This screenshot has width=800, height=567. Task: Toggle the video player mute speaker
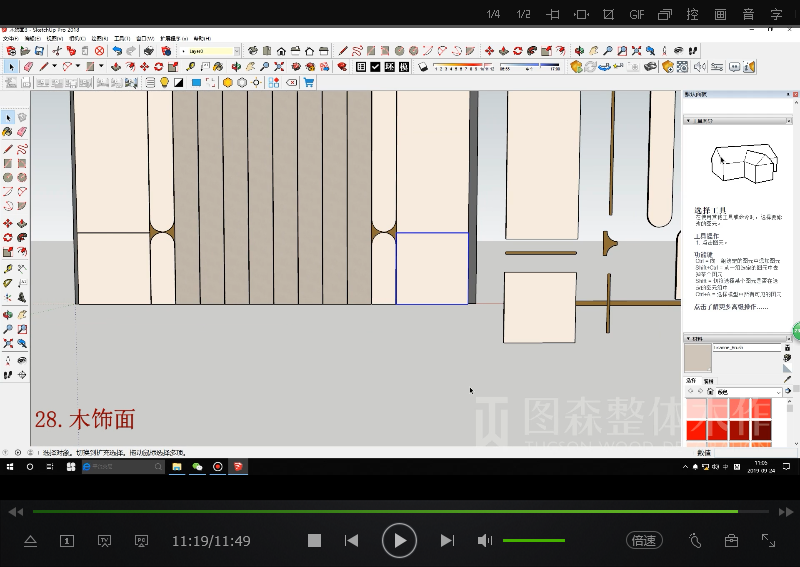[485, 541]
